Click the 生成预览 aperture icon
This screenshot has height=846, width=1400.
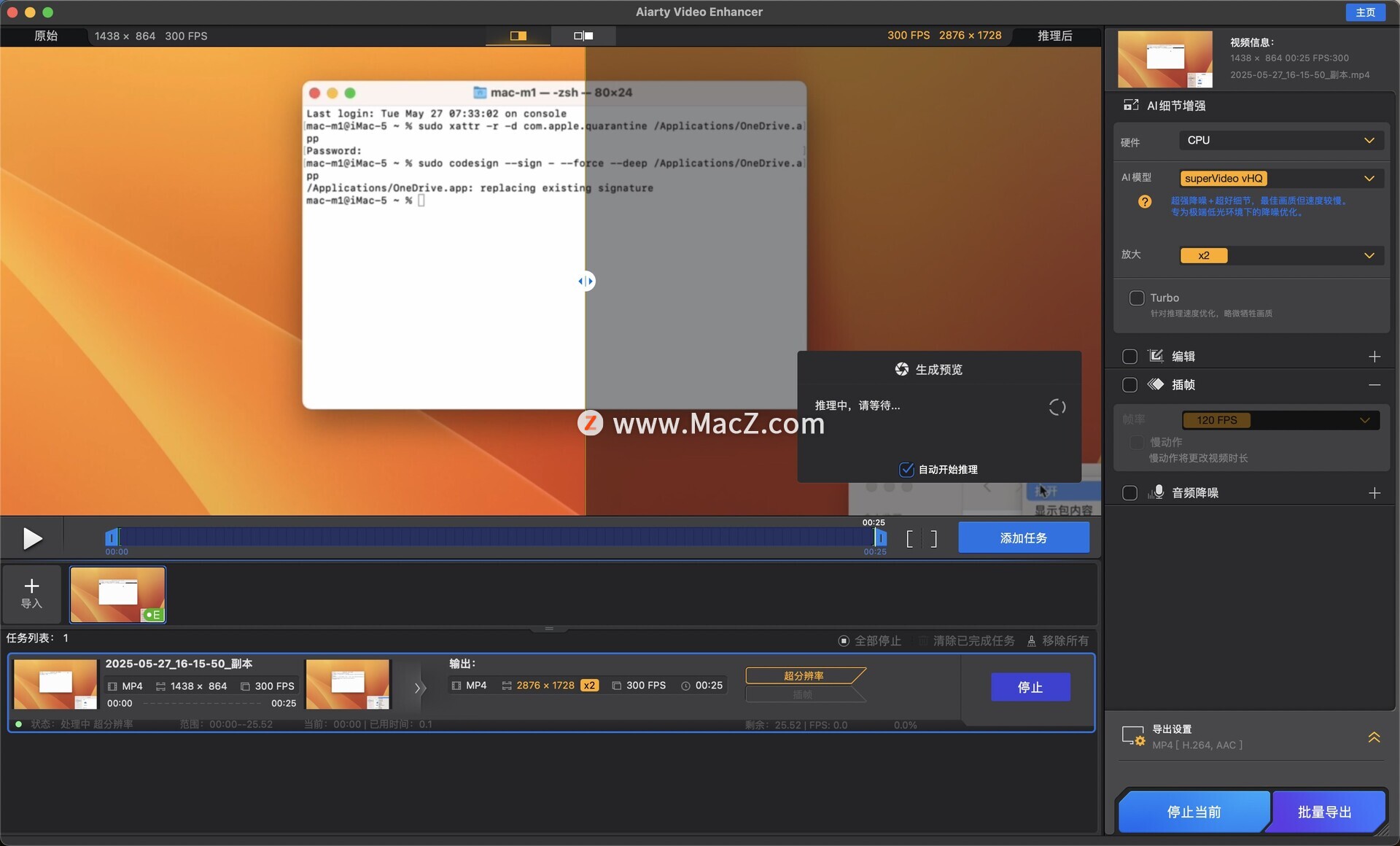point(902,369)
